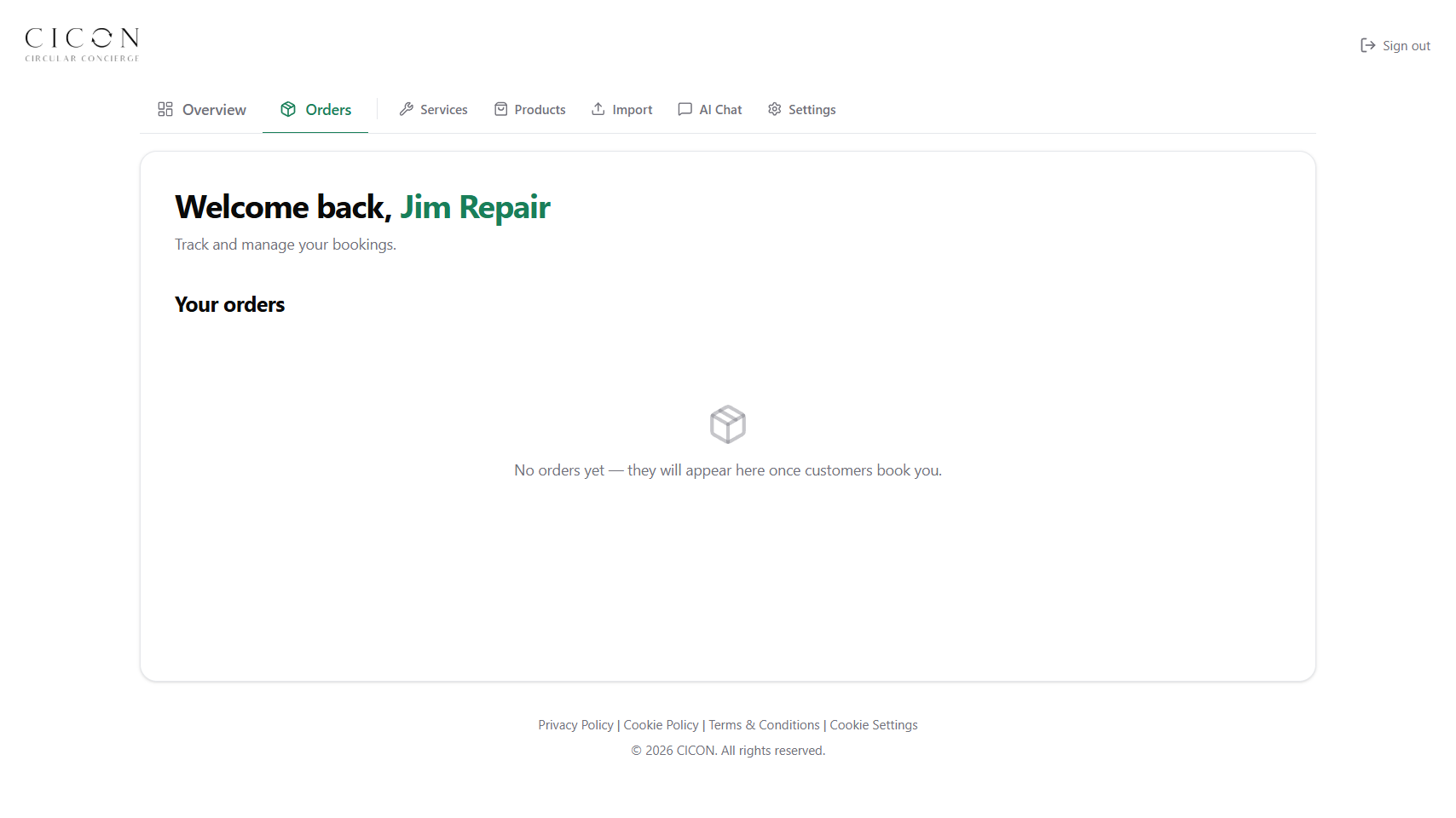This screenshot has width=1456, height=818.
Task: Click the Settings gear icon
Action: click(x=775, y=109)
